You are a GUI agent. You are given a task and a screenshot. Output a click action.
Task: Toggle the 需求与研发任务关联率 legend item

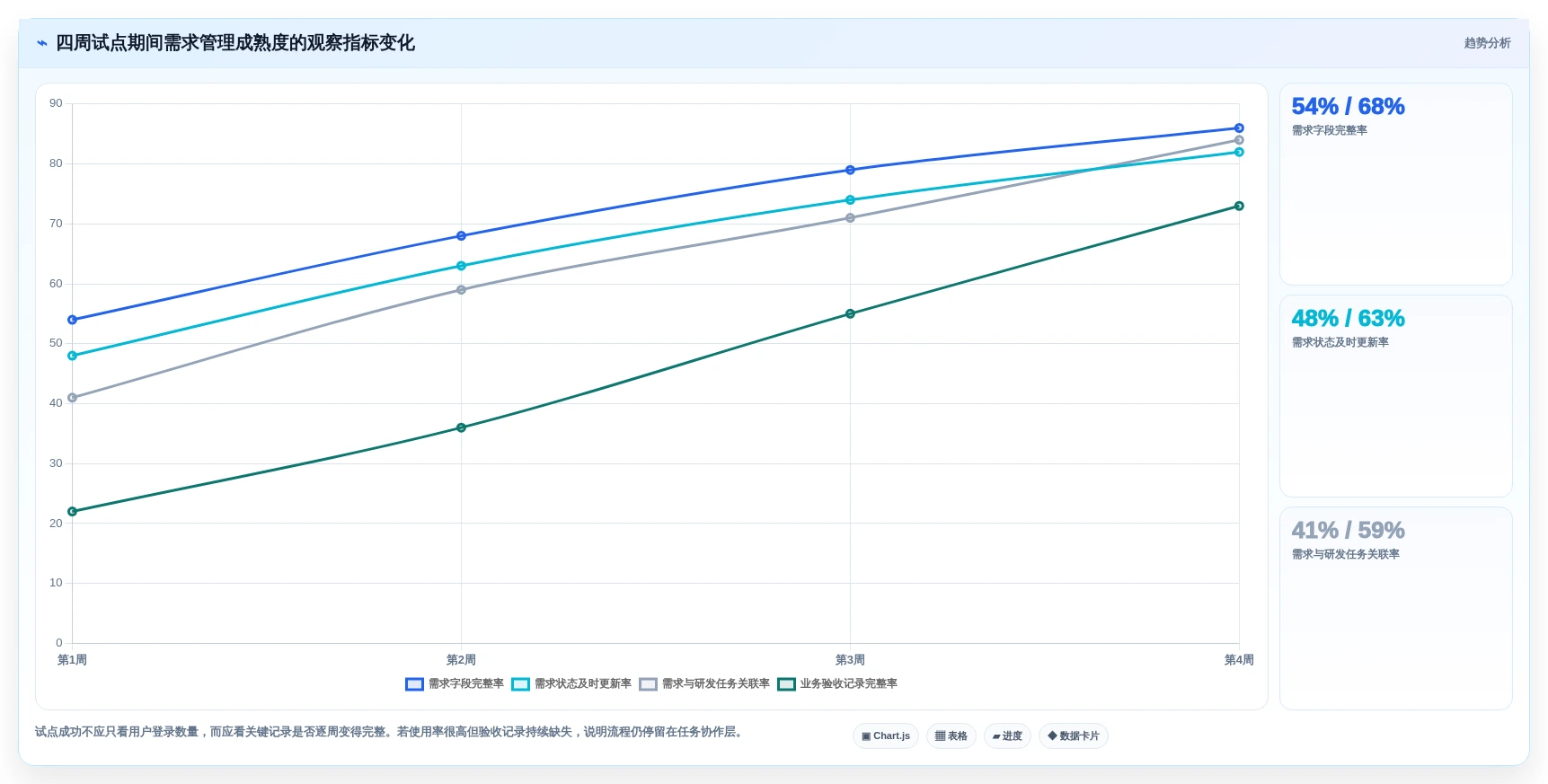[704, 684]
